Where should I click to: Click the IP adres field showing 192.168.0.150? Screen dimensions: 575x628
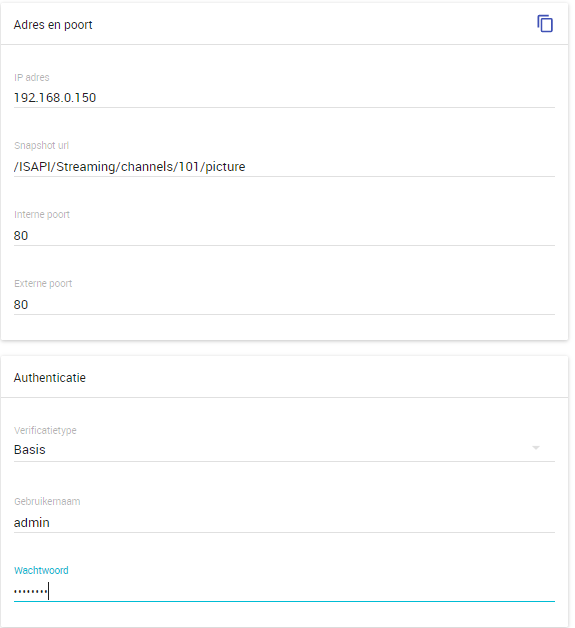284,98
